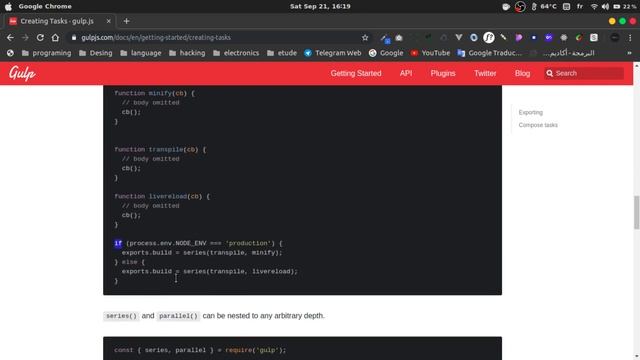Click the ruler/eyedropper extension icon

(504, 38)
